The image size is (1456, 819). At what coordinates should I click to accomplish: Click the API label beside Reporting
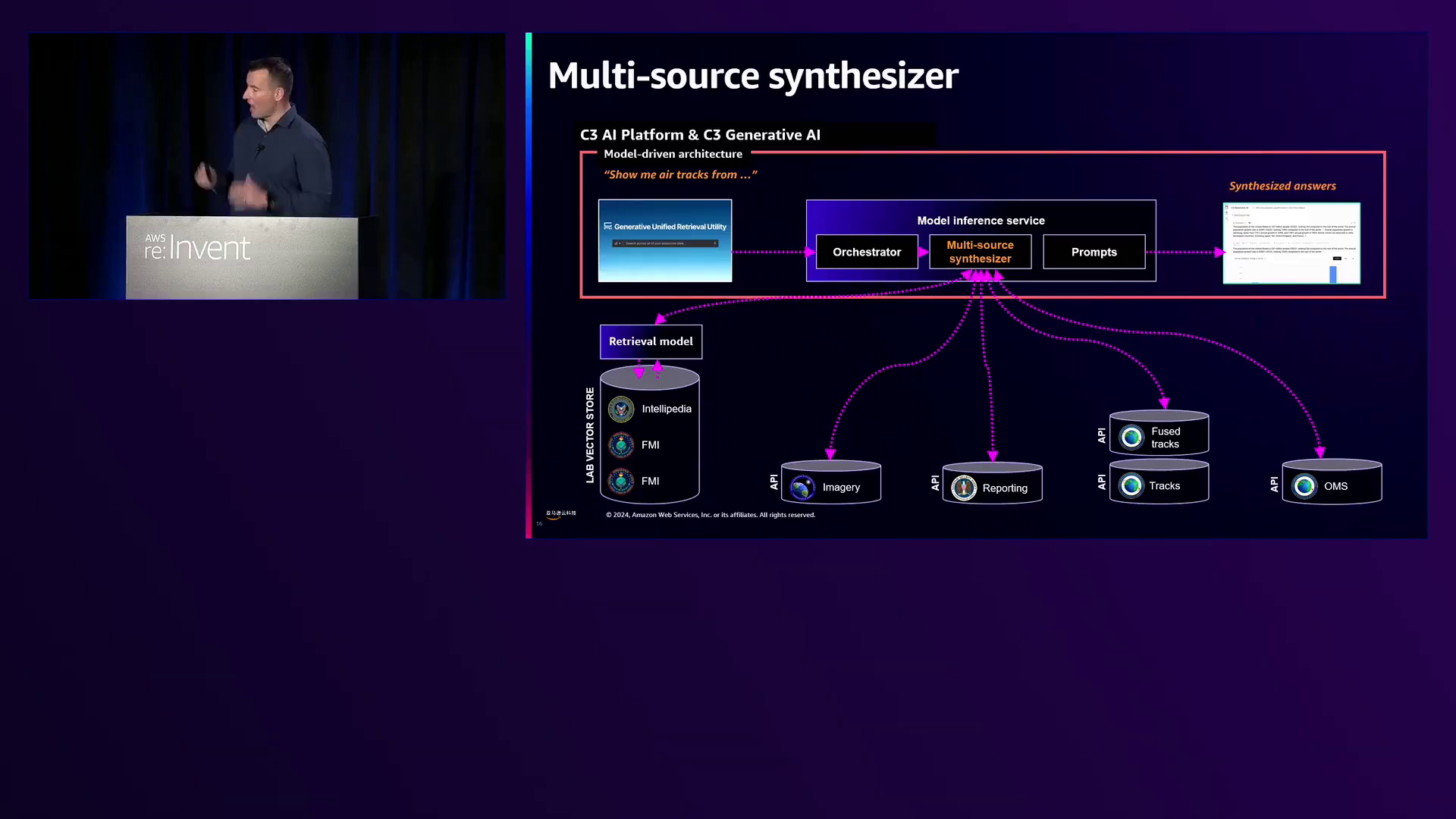point(935,482)
